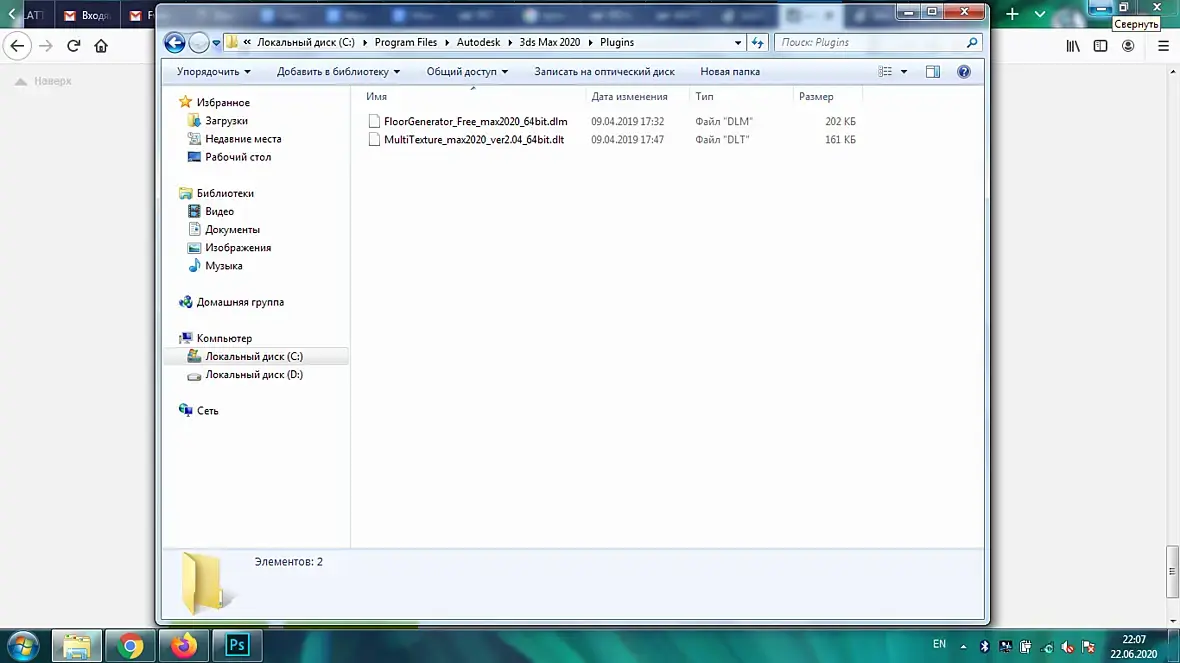This screenshot has height=663, width=1180.
Task: Click the search magnifier icon in Explorer
Action: click(x=972, y=42)
